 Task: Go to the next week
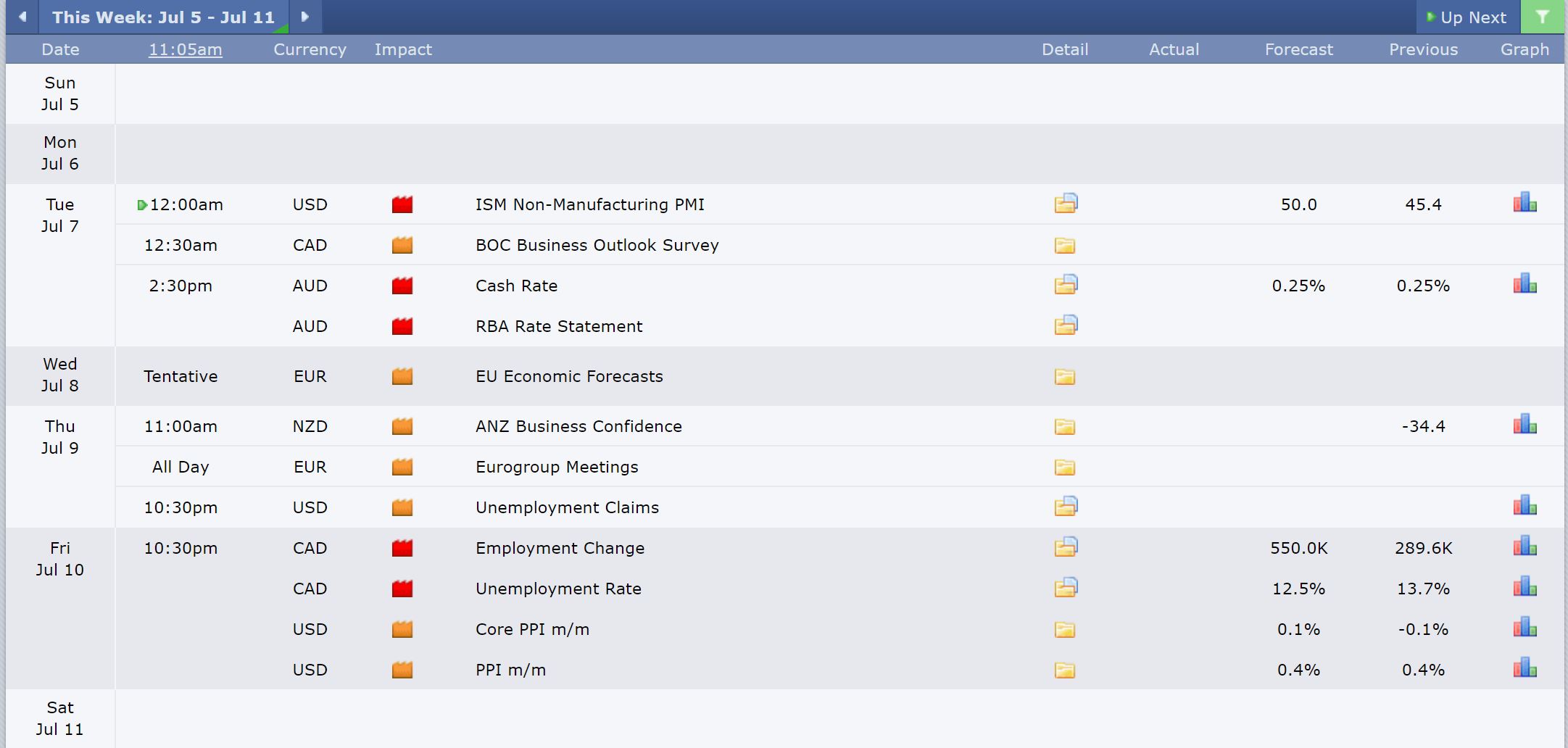pos(305,17)
